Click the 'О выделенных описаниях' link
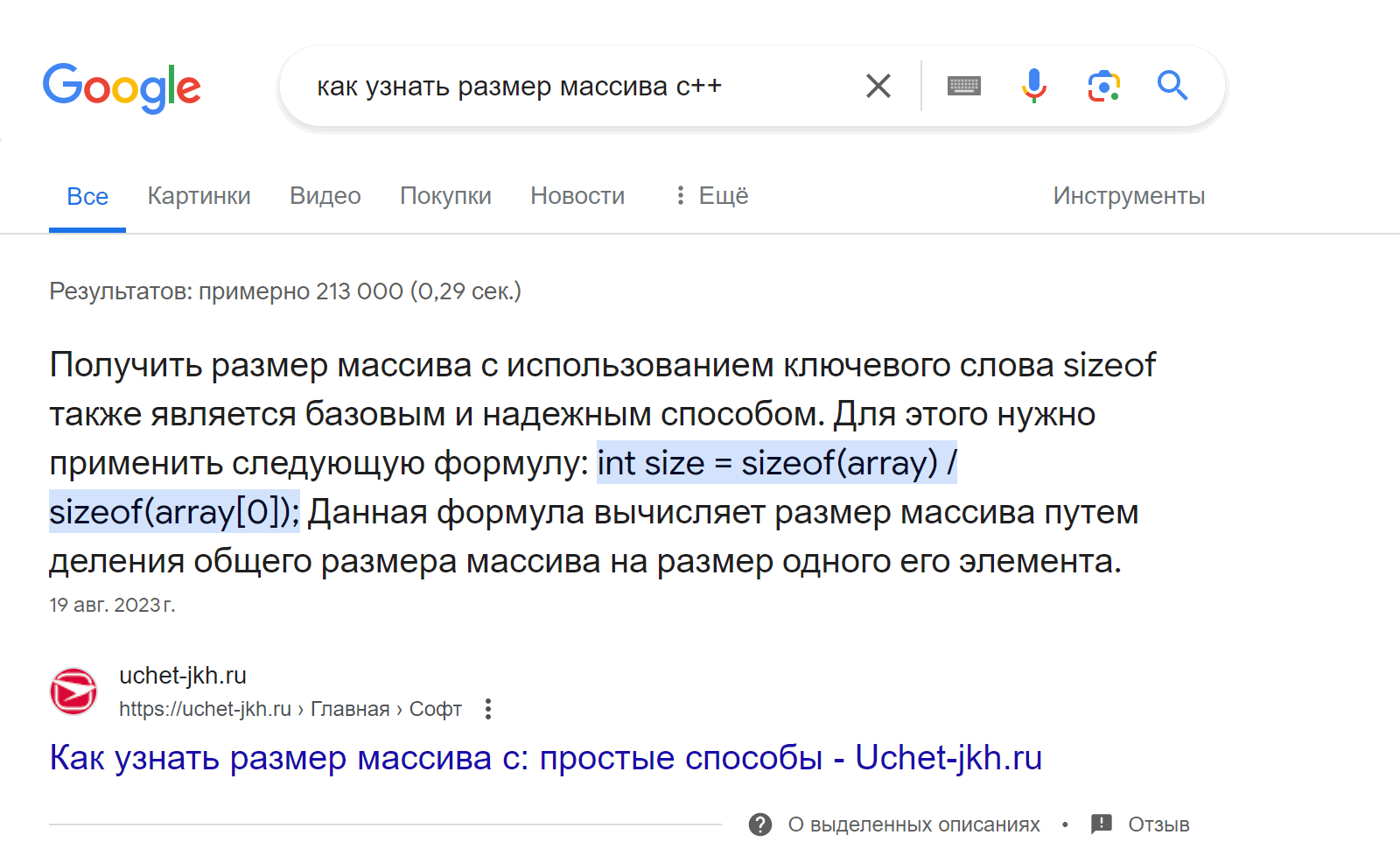Viewport: 1400px width, 849px height. click(913, 824)
